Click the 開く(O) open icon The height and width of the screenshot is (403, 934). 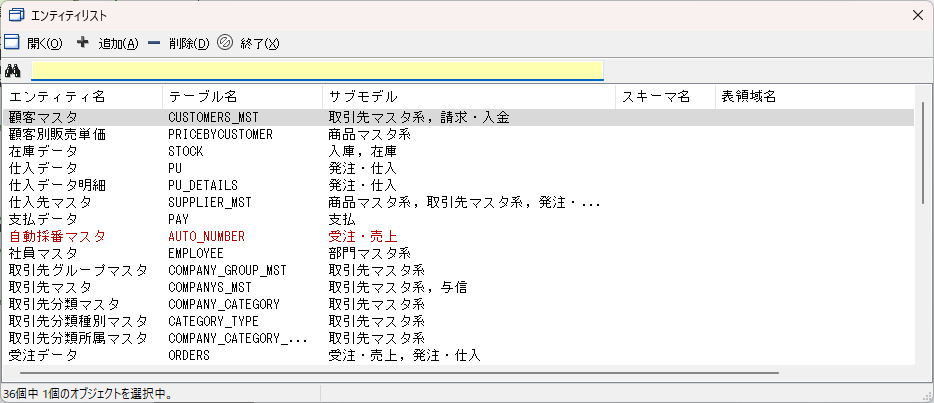click(12, 42)
